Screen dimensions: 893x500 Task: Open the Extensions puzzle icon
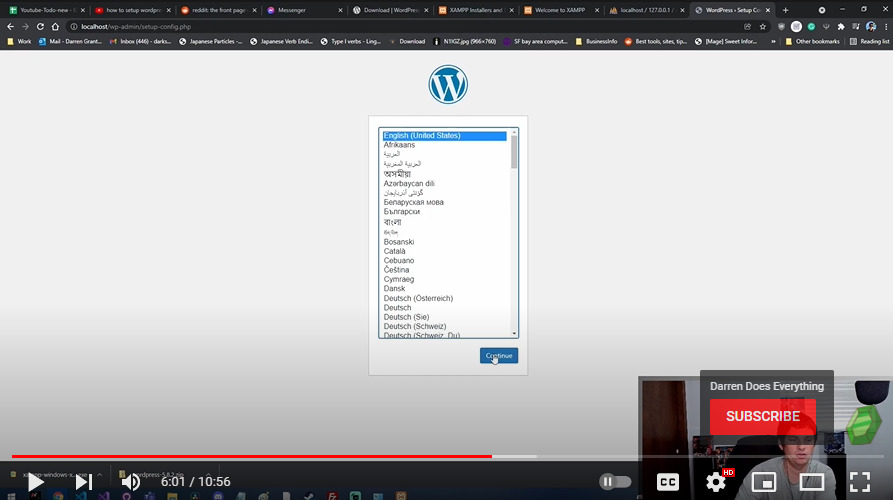coord(841,27)
